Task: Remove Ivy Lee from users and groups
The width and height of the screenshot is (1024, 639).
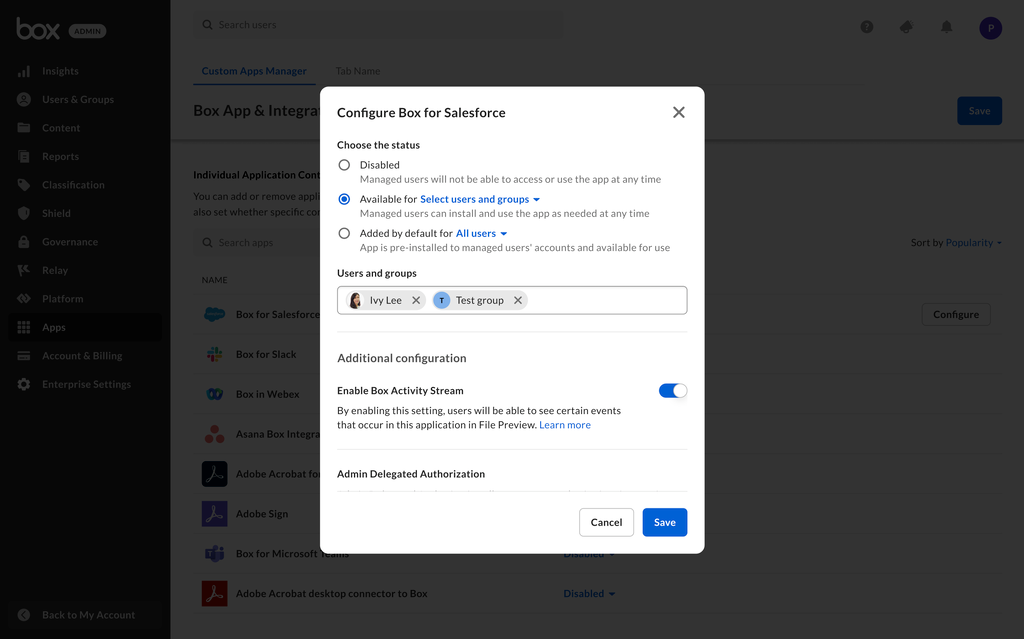Action: 416,300
